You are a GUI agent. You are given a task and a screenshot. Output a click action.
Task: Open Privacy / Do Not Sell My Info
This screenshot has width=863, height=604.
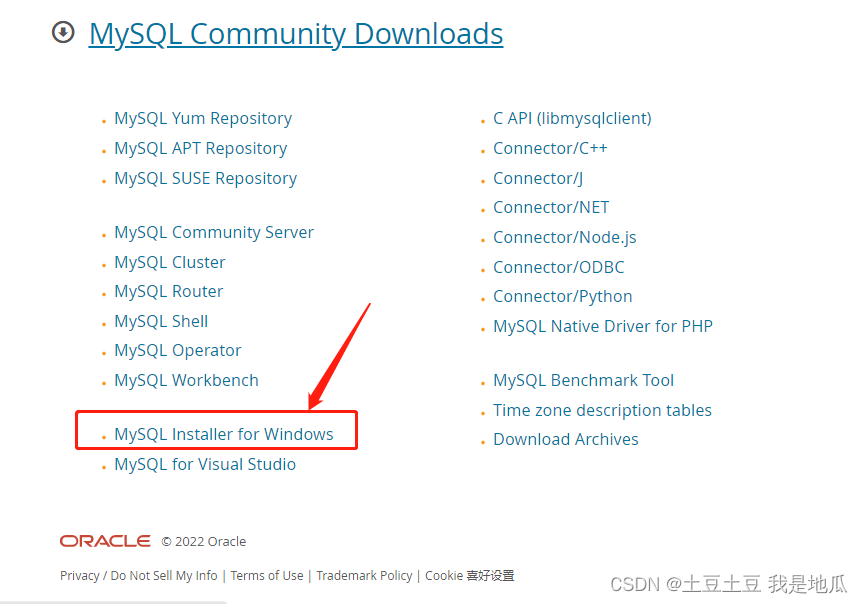(x=139, y=576)
